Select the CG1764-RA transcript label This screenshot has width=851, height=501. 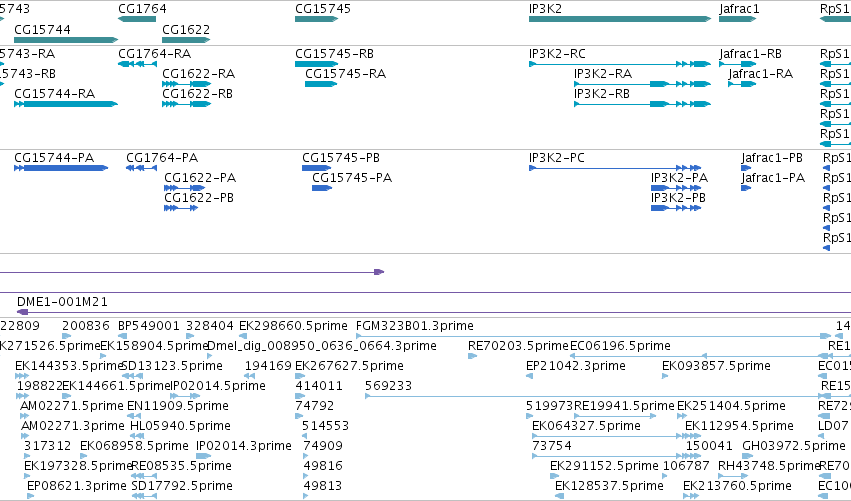[155, 54]
